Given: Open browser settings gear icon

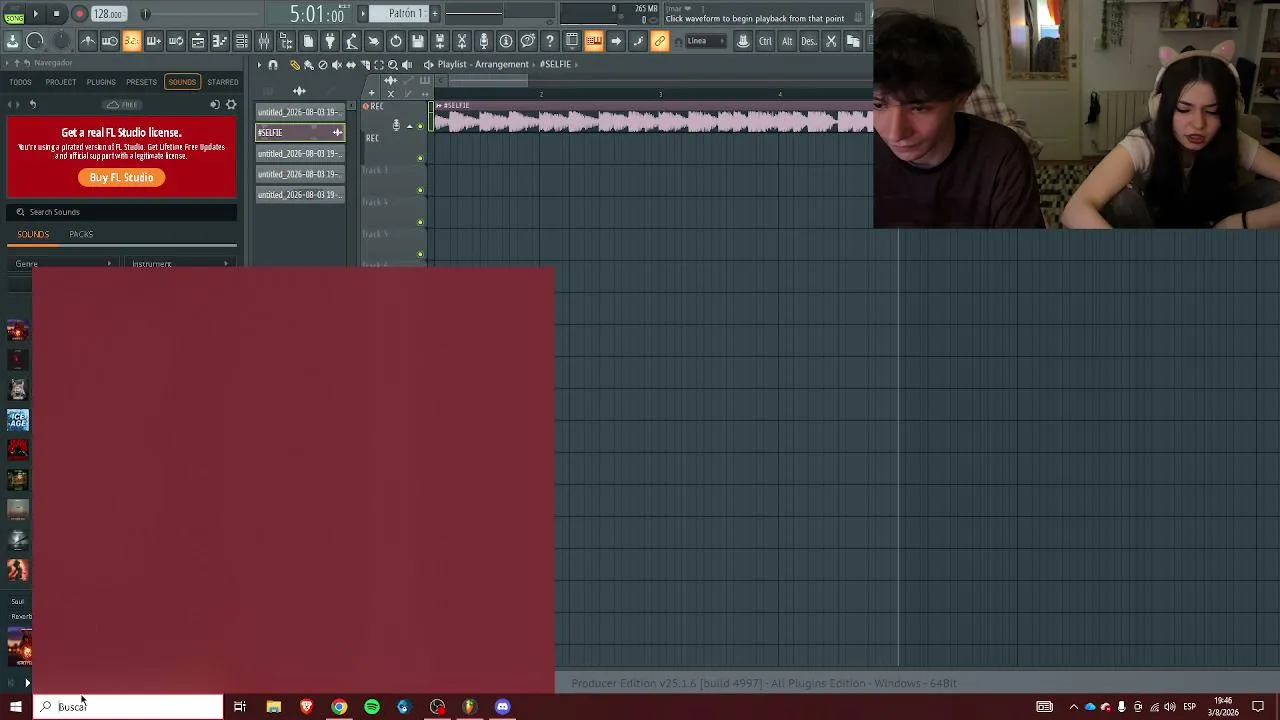Looking at the screenshot, I should (x=231, y=104).
